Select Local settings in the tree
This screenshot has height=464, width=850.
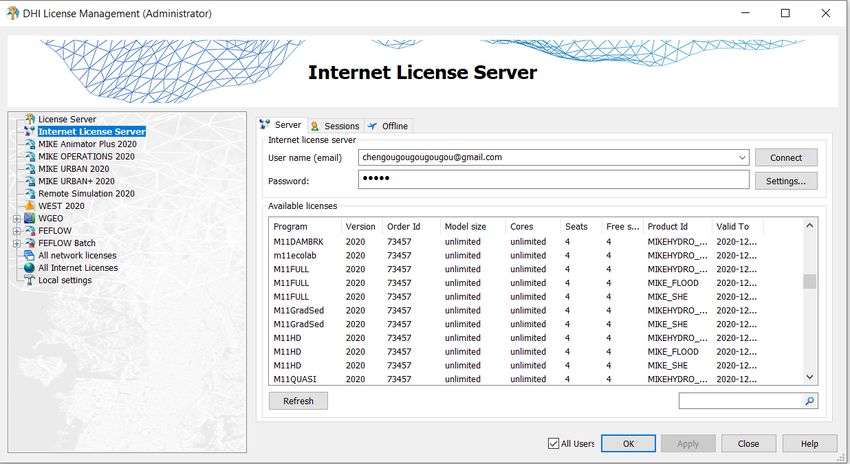[x=65, y=280]
